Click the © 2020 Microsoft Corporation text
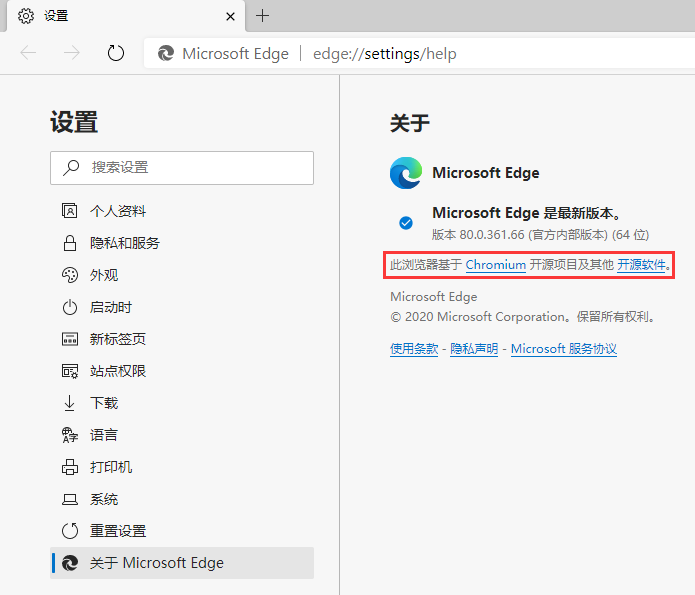 click(523, 317)
